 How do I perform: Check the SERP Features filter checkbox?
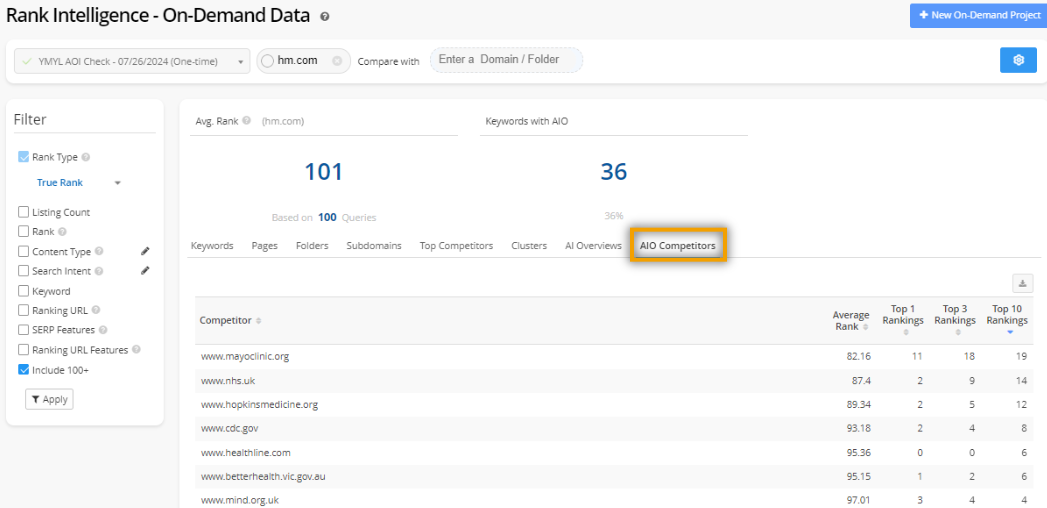pos(23,330)
